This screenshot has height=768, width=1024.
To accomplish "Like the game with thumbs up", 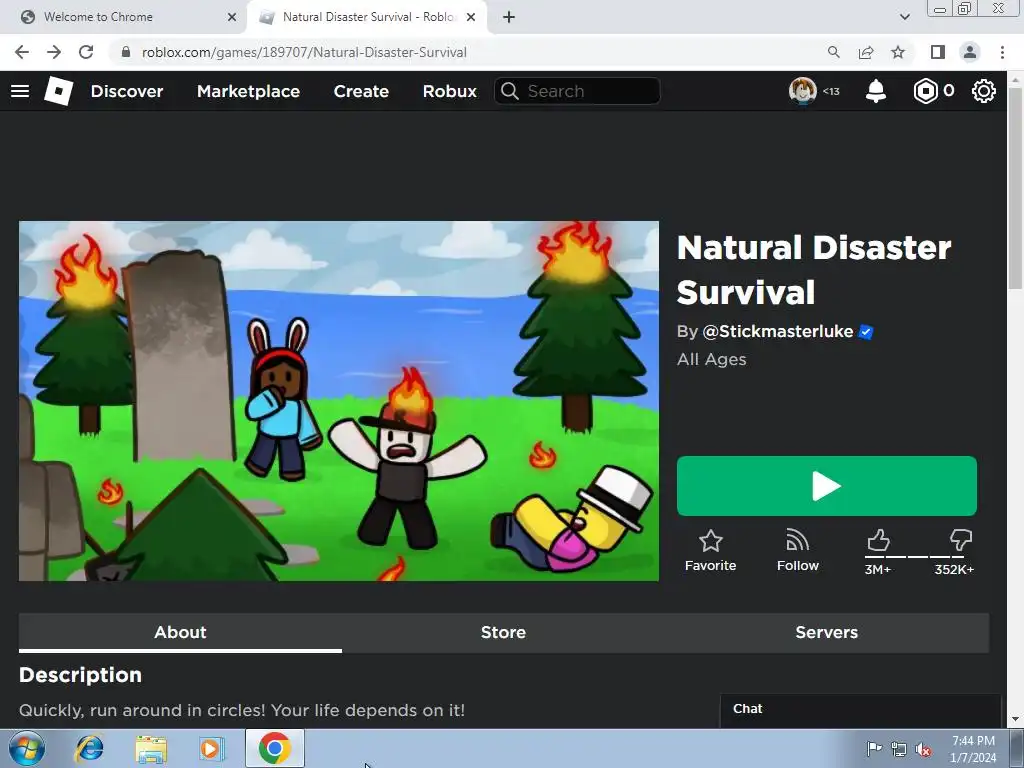I will point(878,541).
